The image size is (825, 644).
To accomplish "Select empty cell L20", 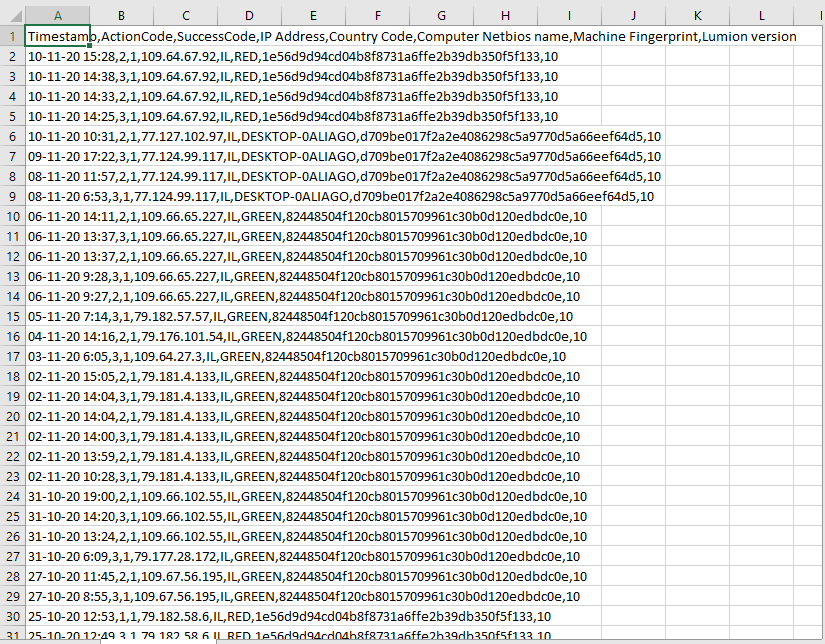I will pos(761,416).
